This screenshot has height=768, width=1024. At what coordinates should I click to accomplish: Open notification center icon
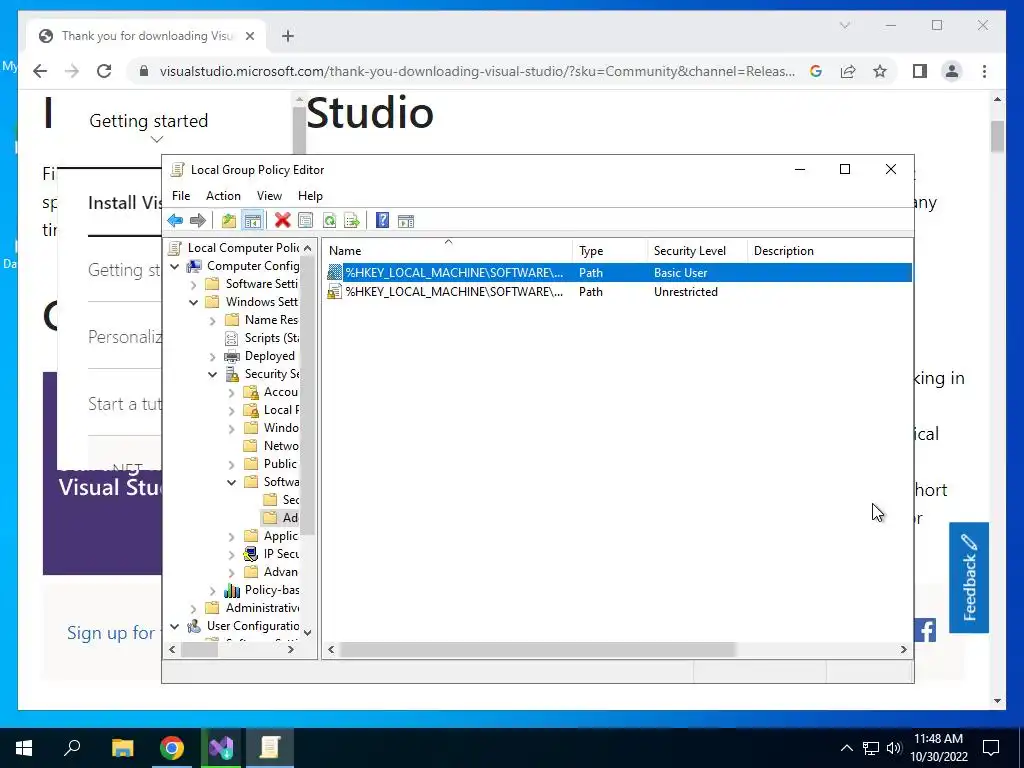tap(991, 748)
